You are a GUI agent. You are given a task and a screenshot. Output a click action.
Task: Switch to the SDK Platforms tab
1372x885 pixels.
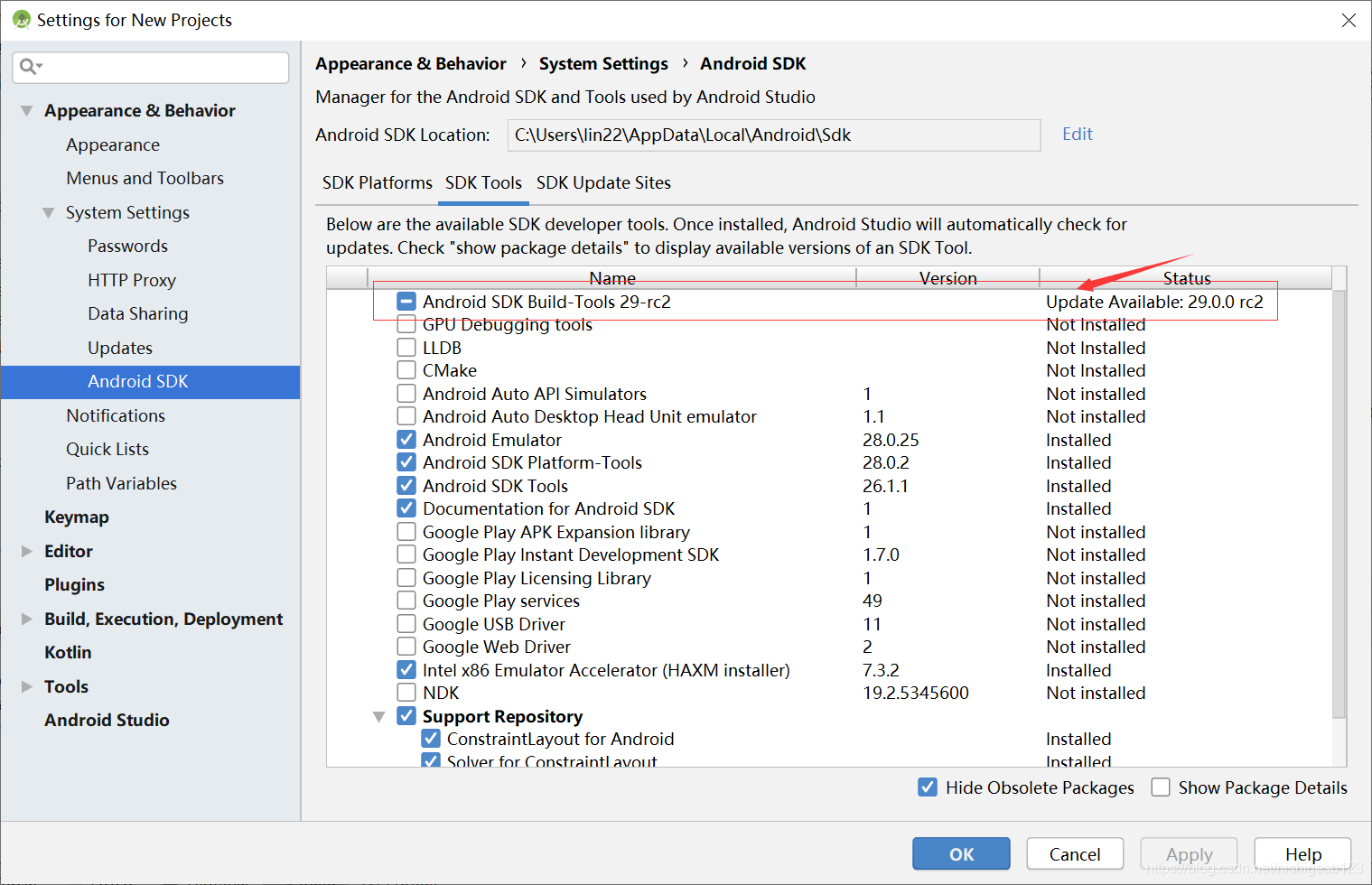[x=378, y=182]
